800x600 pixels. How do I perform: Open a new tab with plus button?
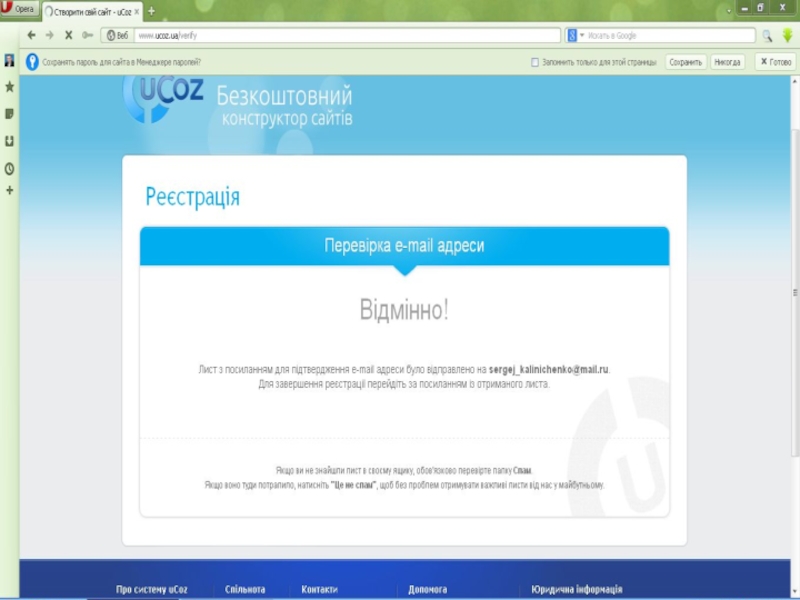pyautogui.click(x=152, y=11)
